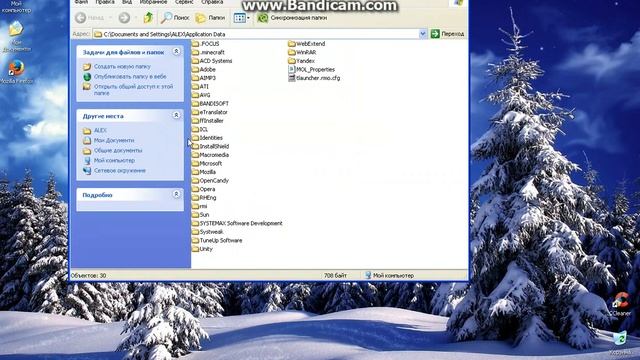This screenshot has height=360, width=640.
Task: Open the ALEX folder link
Action: click(x=100, y=130)
